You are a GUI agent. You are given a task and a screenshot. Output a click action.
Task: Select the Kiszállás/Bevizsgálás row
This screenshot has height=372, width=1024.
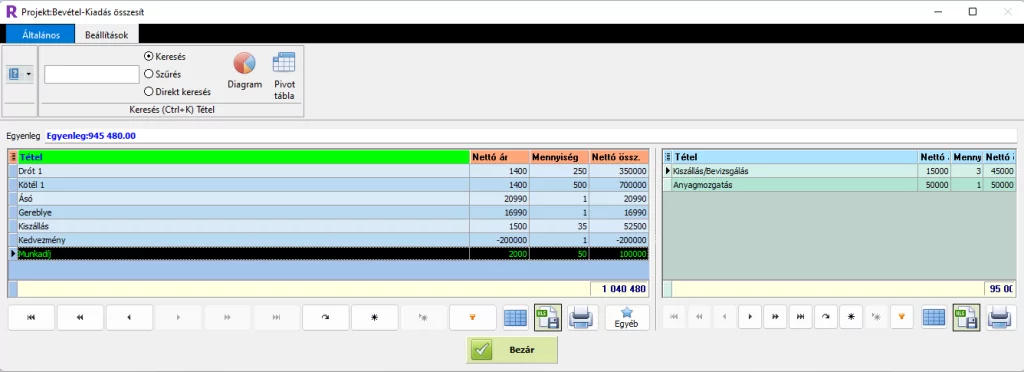coord(840,171)
